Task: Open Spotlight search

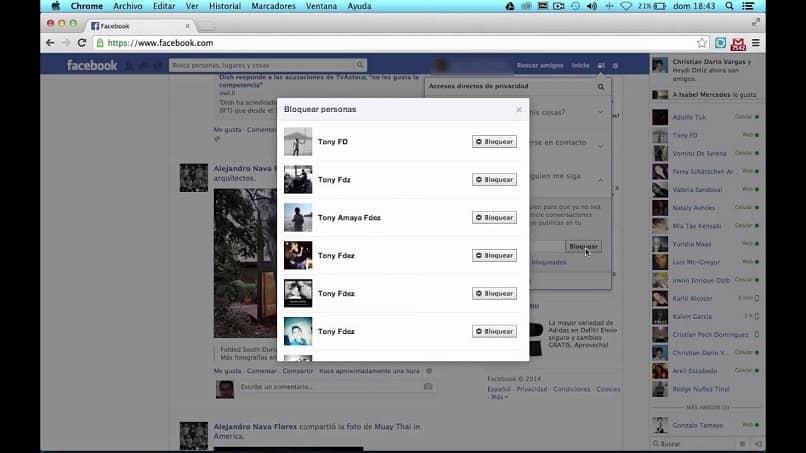Action: click(x=729, y=6)
